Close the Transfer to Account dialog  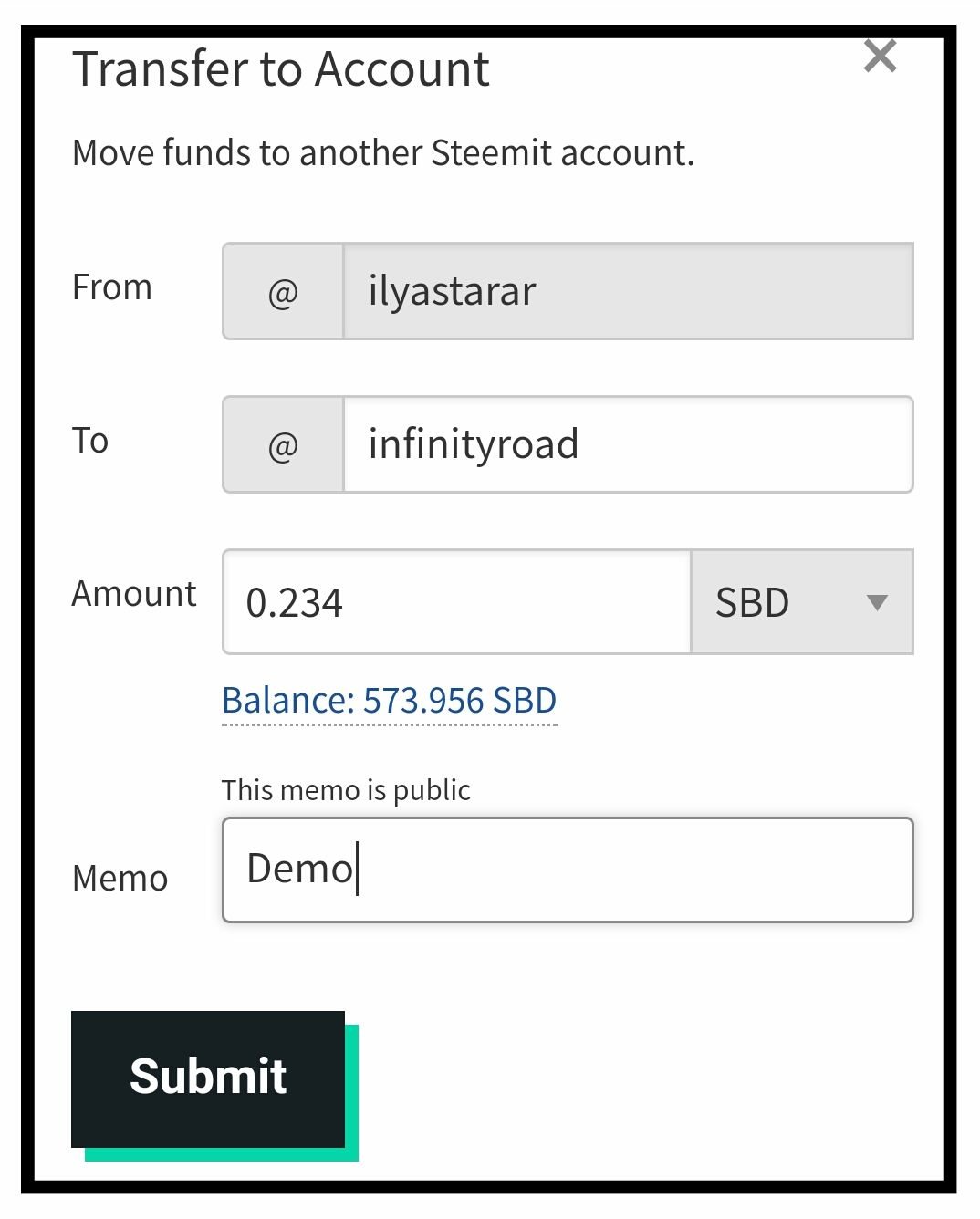click(880, 57)
